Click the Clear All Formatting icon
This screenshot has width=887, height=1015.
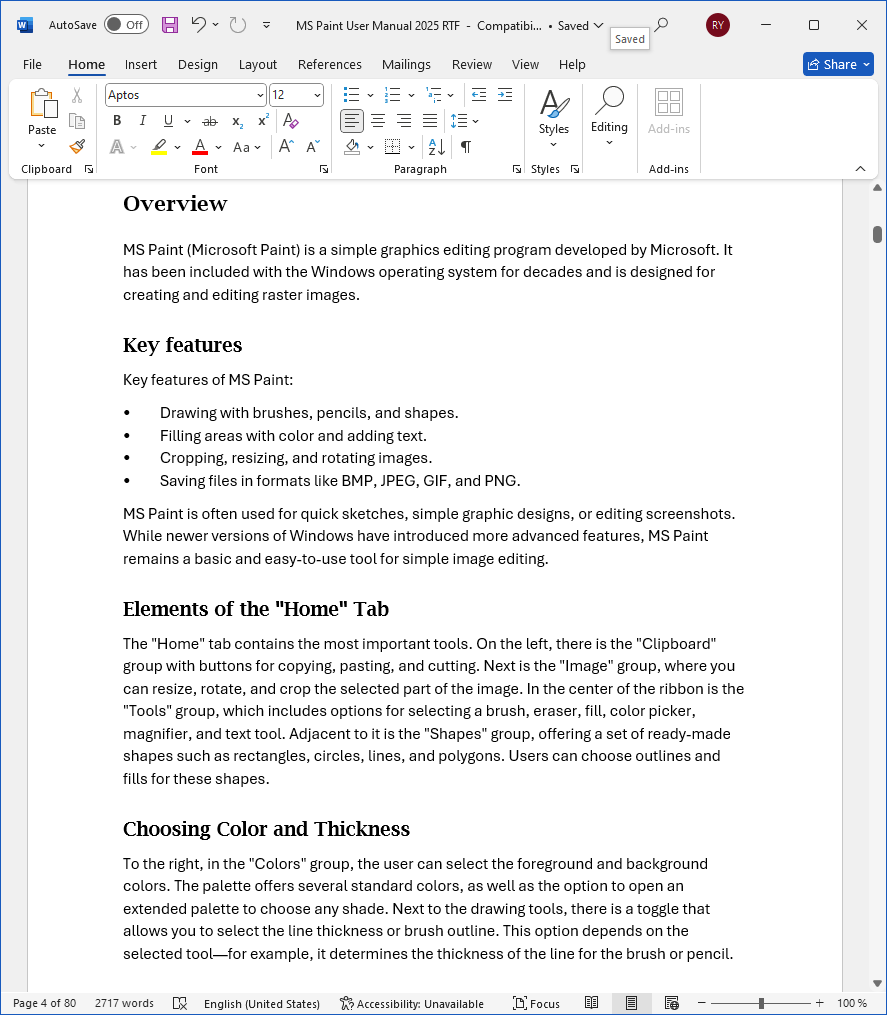[291, 121]
